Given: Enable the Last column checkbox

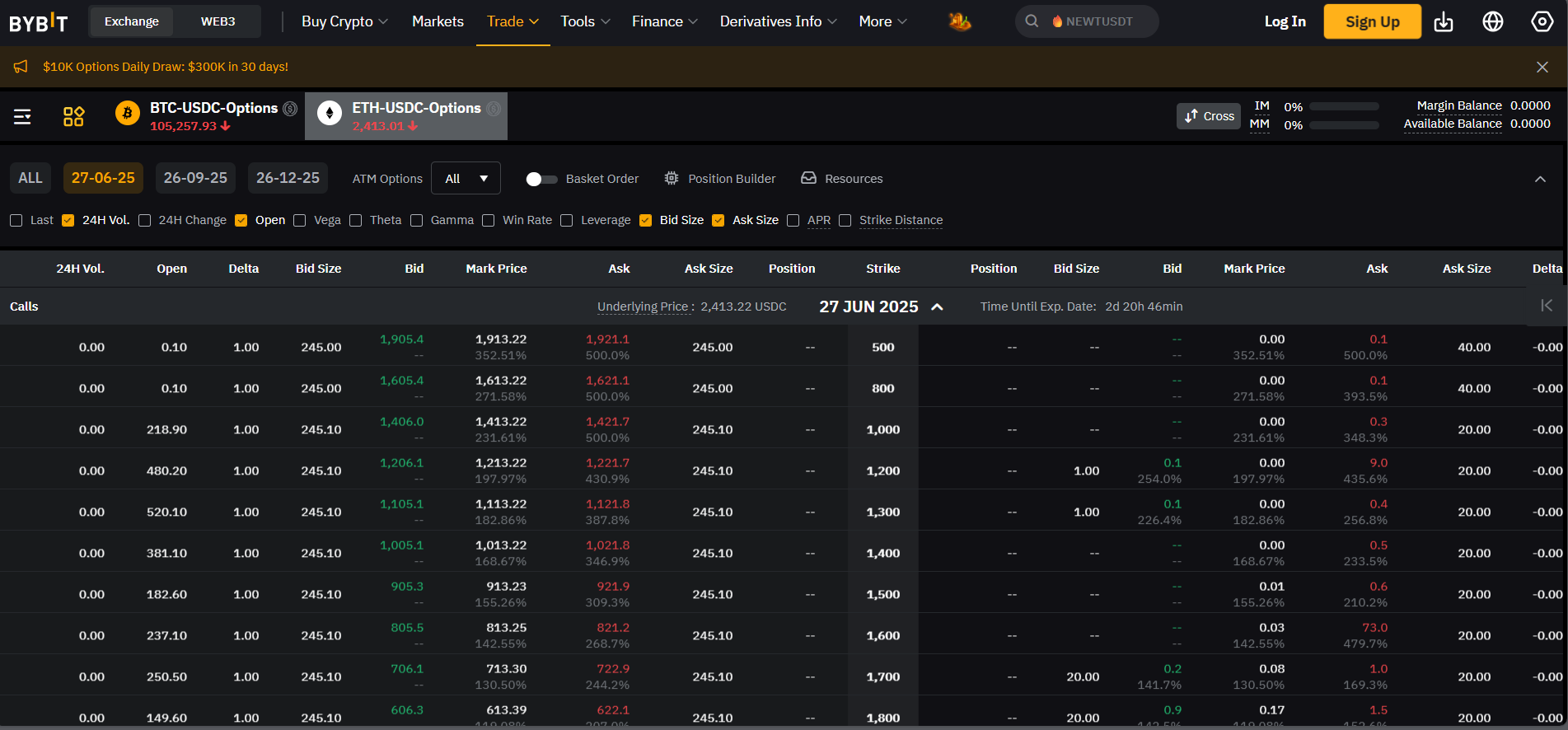Looking at the screenshot, I should [16, 220].
